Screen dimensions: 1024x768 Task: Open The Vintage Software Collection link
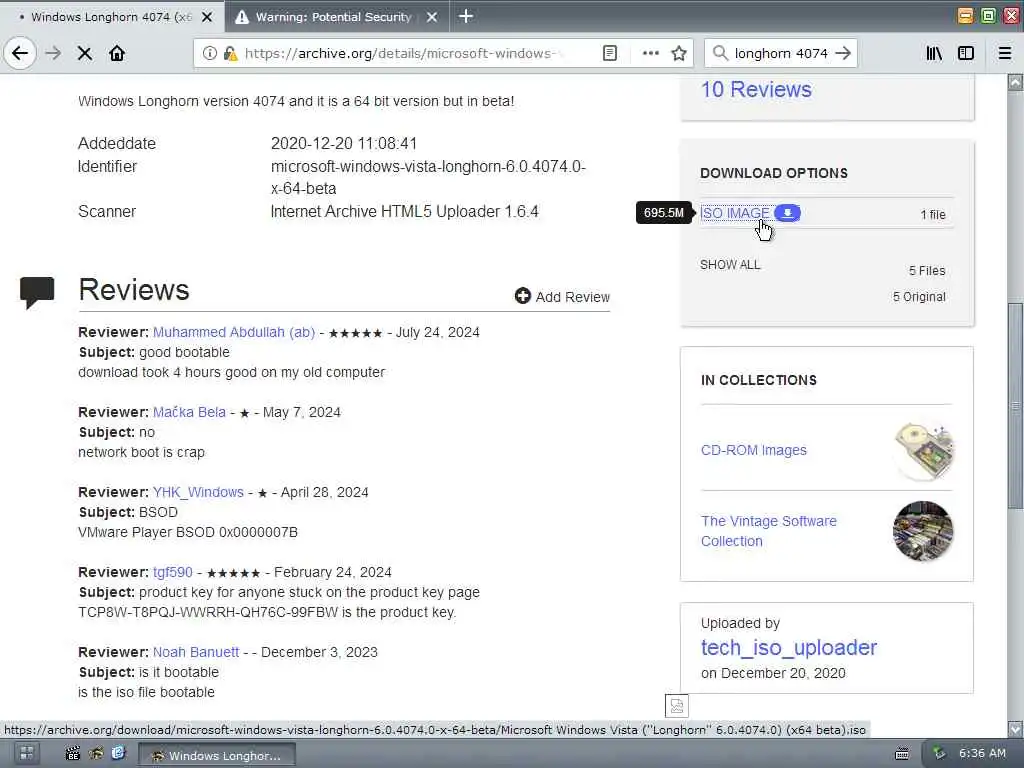[x=769, y=531]
